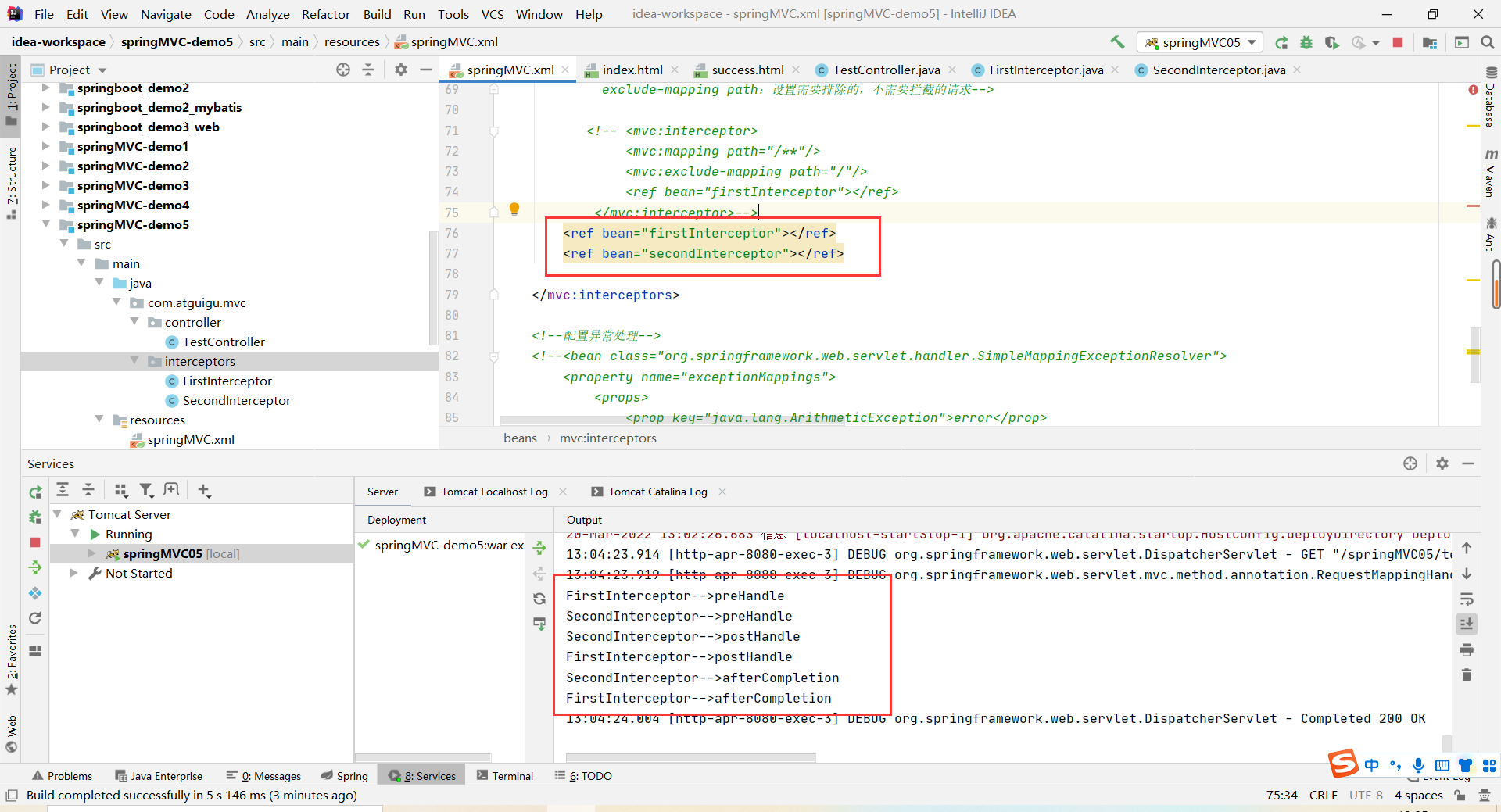Image resolution: width=1501 pixels, height=812 pixels.
Task: Collapse the Tomcat Server node in Services
Action: point(57,514)
